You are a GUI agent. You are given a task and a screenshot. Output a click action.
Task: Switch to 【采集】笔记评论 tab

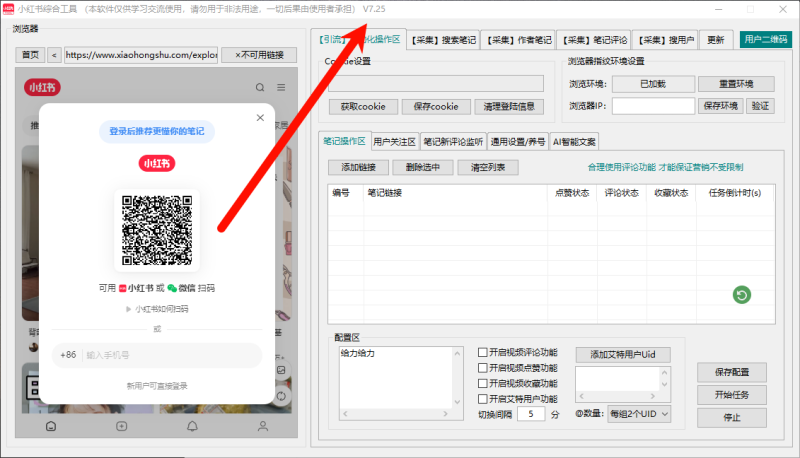594,40
